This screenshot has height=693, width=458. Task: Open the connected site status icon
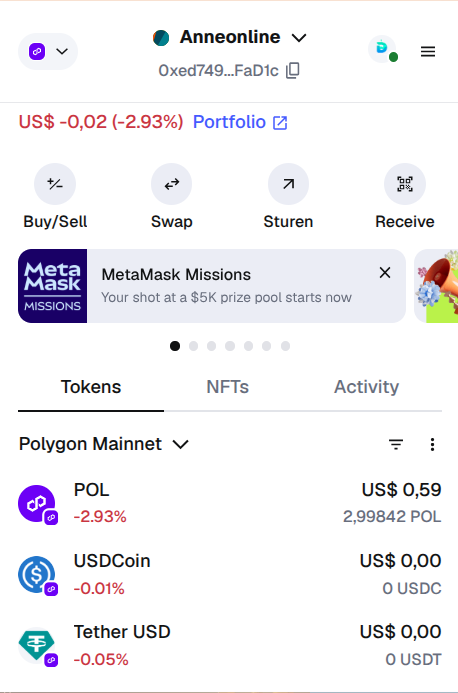[x=382, y=49]
